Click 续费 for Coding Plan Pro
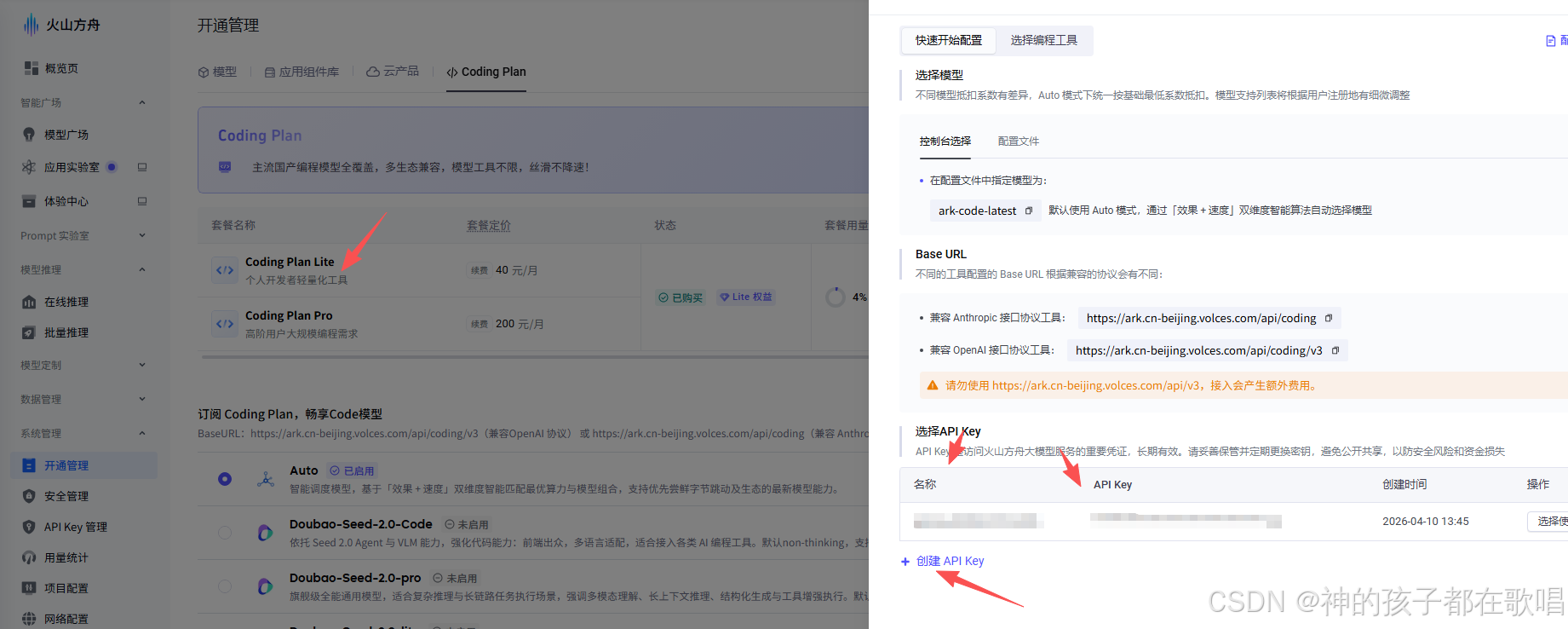 [x=480, y=324]
